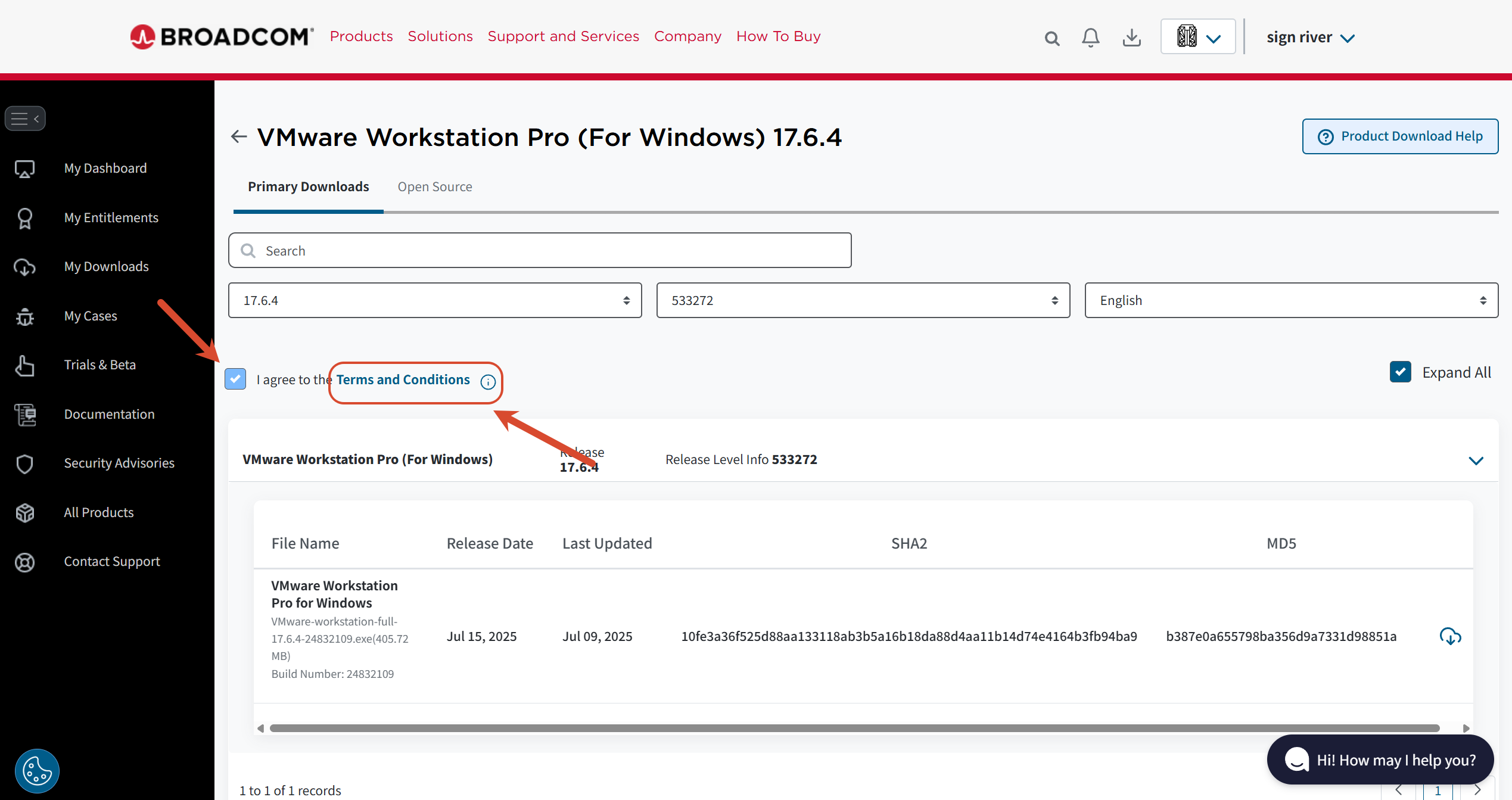Click the Product Download Help button

click(x=1400, y=136)
